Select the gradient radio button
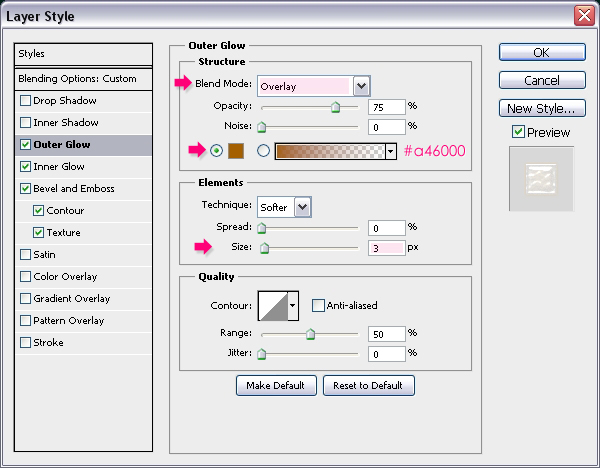 [264, 151]
